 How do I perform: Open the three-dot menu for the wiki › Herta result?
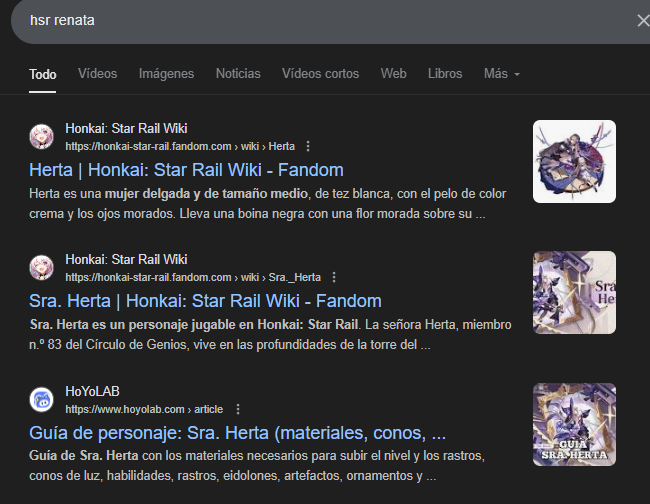tap(308, 146)
